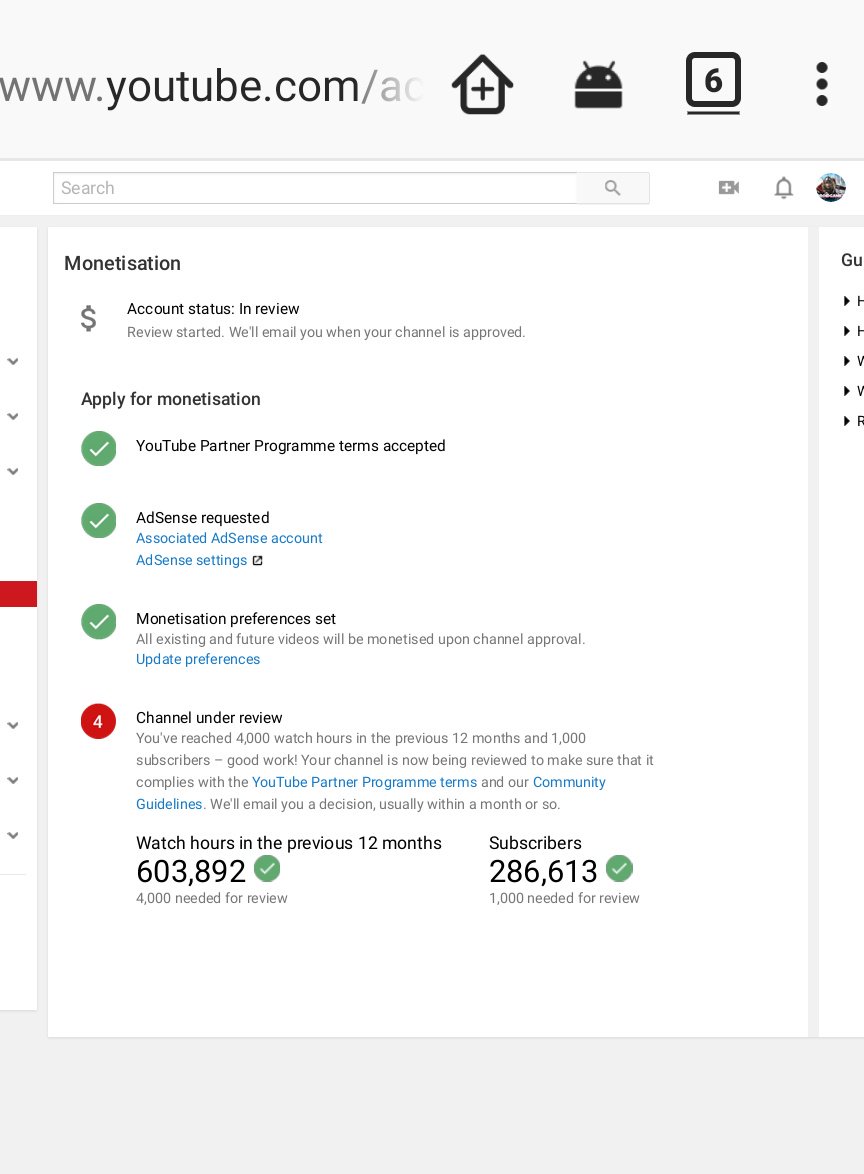The width and height of the screenshot is (864, 1174).
Task: Click green check next to 286,613 subscribers
Action: coord(619,869)
